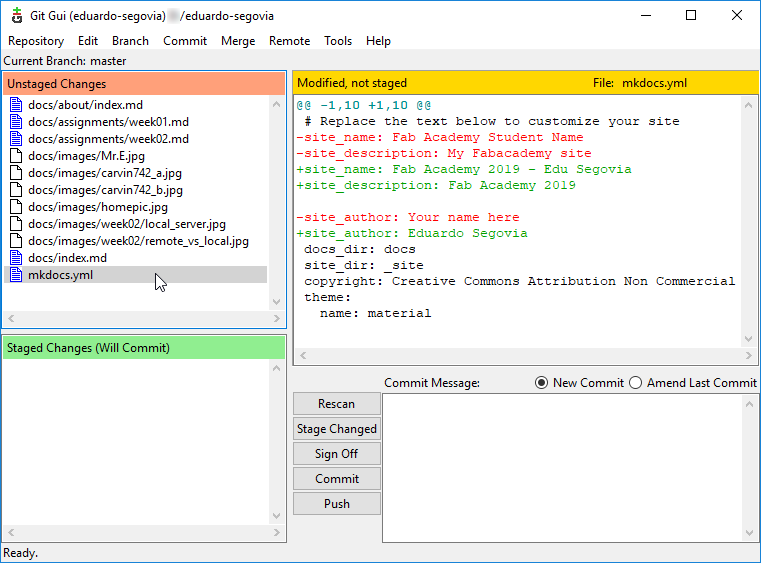Screen dimensions: 761x563
Task: Click the Push button
Action: click(x=336, y=504)
